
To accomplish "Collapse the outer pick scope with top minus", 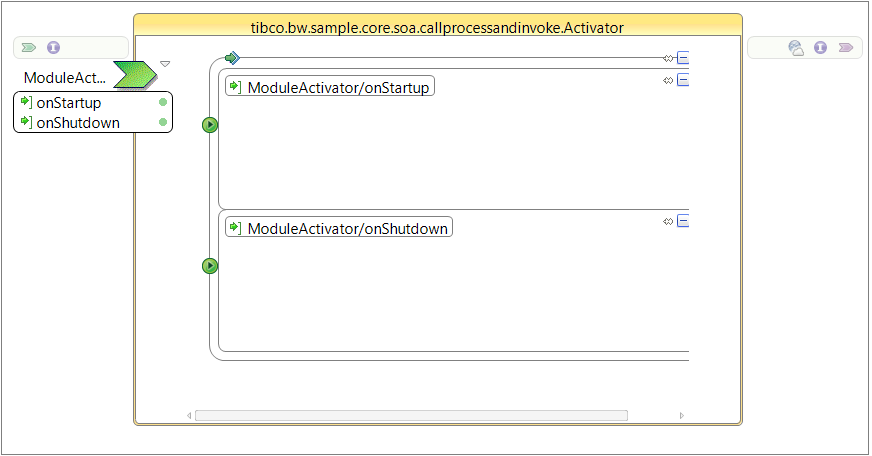I will point(683,58).
